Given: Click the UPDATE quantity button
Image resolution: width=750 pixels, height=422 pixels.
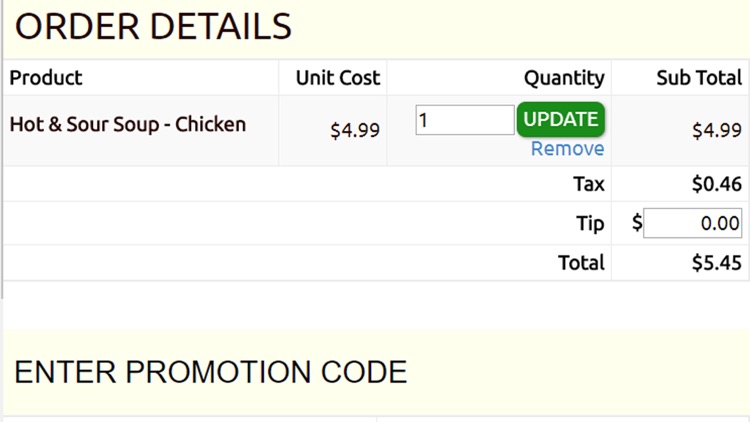Looking at the screenshot, I should pos(561,119).
